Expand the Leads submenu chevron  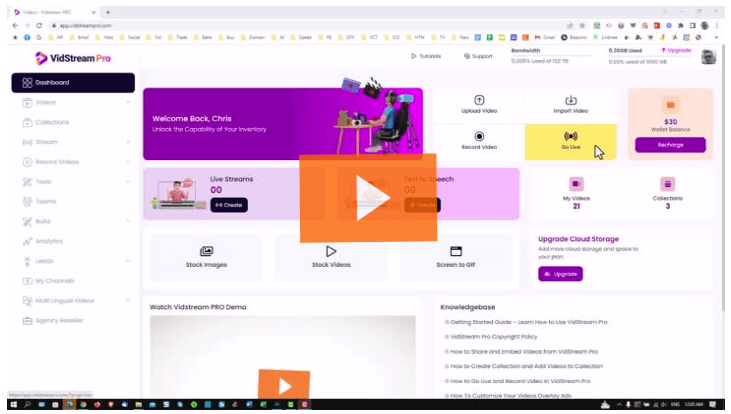(128, 261)
